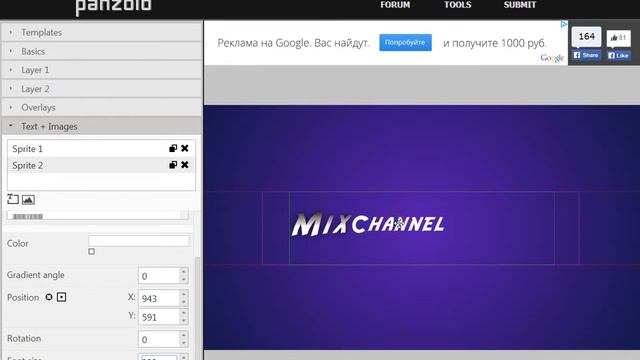Select the square center position icon
This screenshot has height=360, width=640.
click(62, 297)
